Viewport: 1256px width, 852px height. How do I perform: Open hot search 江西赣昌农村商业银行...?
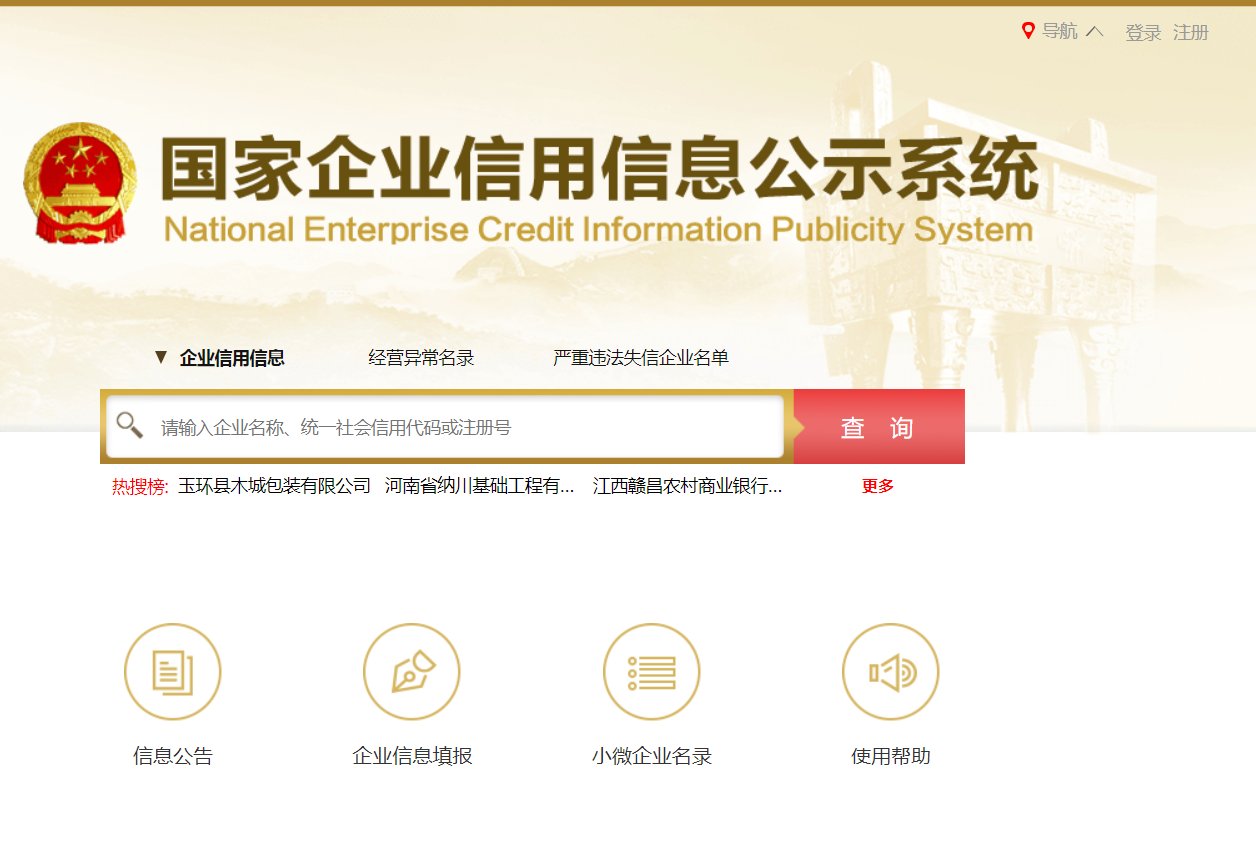pos(687,487)
